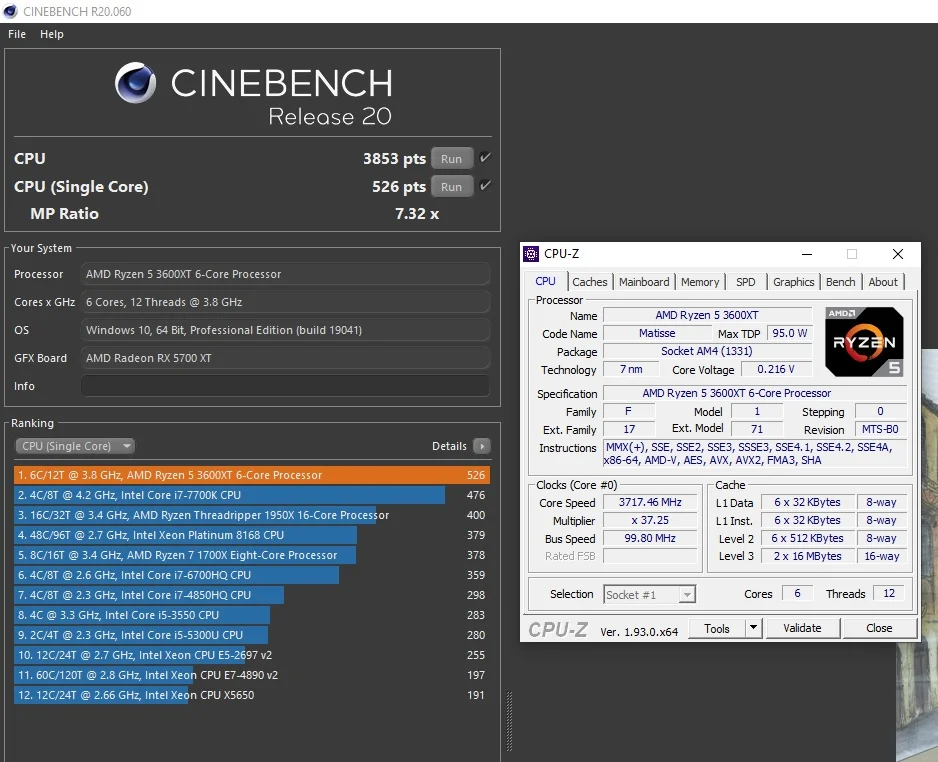Click the Details label in Ranking panel

click(x=449, y=446)
